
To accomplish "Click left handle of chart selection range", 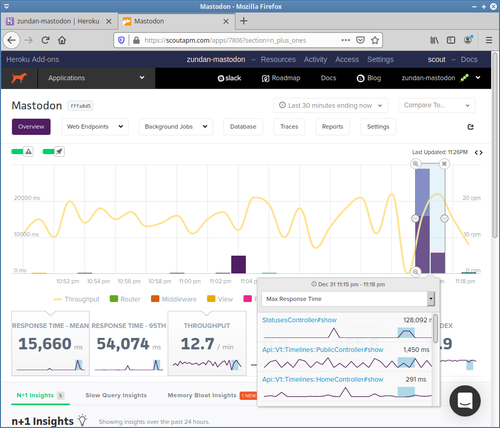I will tap(415, 218).
